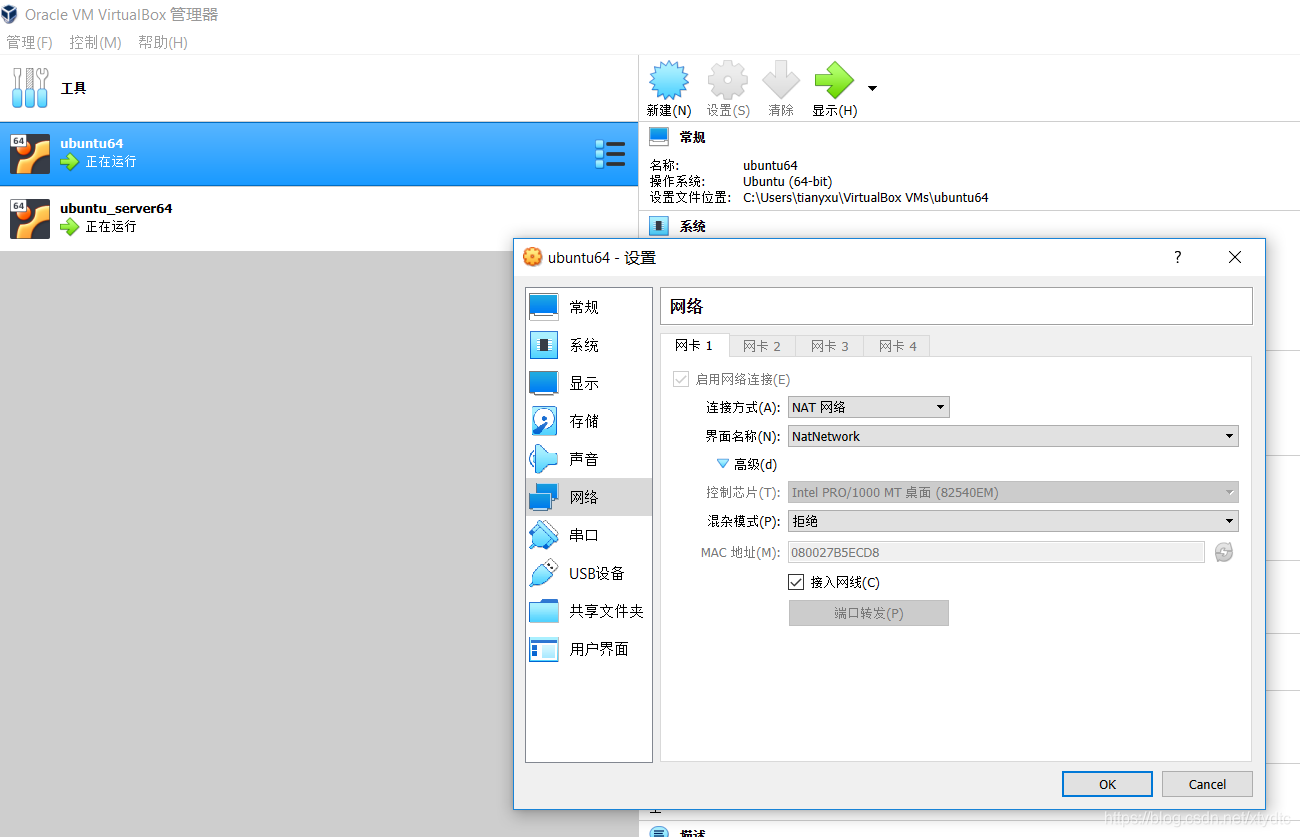Screen dimensions: 1300x837
Task: Select 串口 text in settings sidebar
Action: (584, 535)
